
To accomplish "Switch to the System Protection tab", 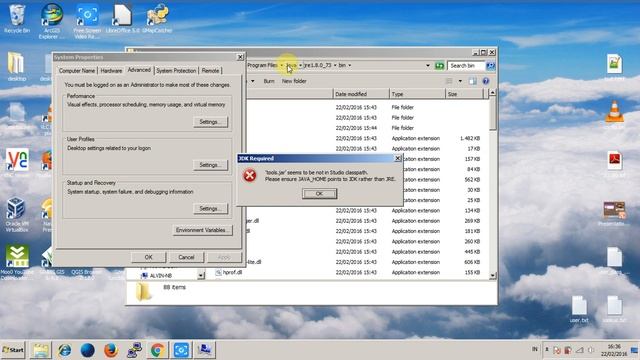I will coord(176,71).
